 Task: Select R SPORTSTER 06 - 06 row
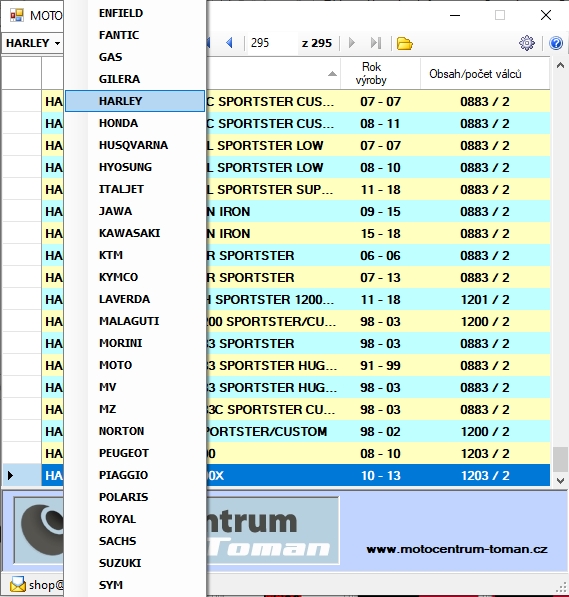pos(295,255)
